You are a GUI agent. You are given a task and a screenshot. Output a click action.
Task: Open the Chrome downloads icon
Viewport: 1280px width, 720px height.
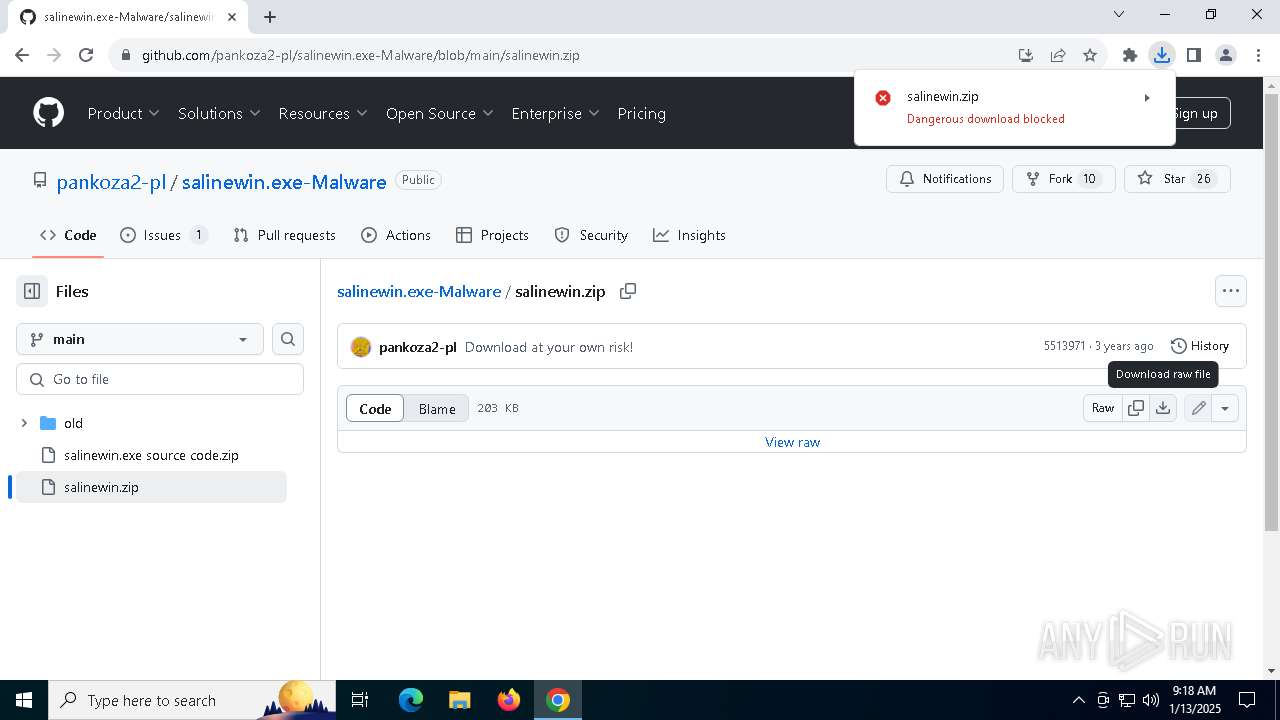[1162, 55]
